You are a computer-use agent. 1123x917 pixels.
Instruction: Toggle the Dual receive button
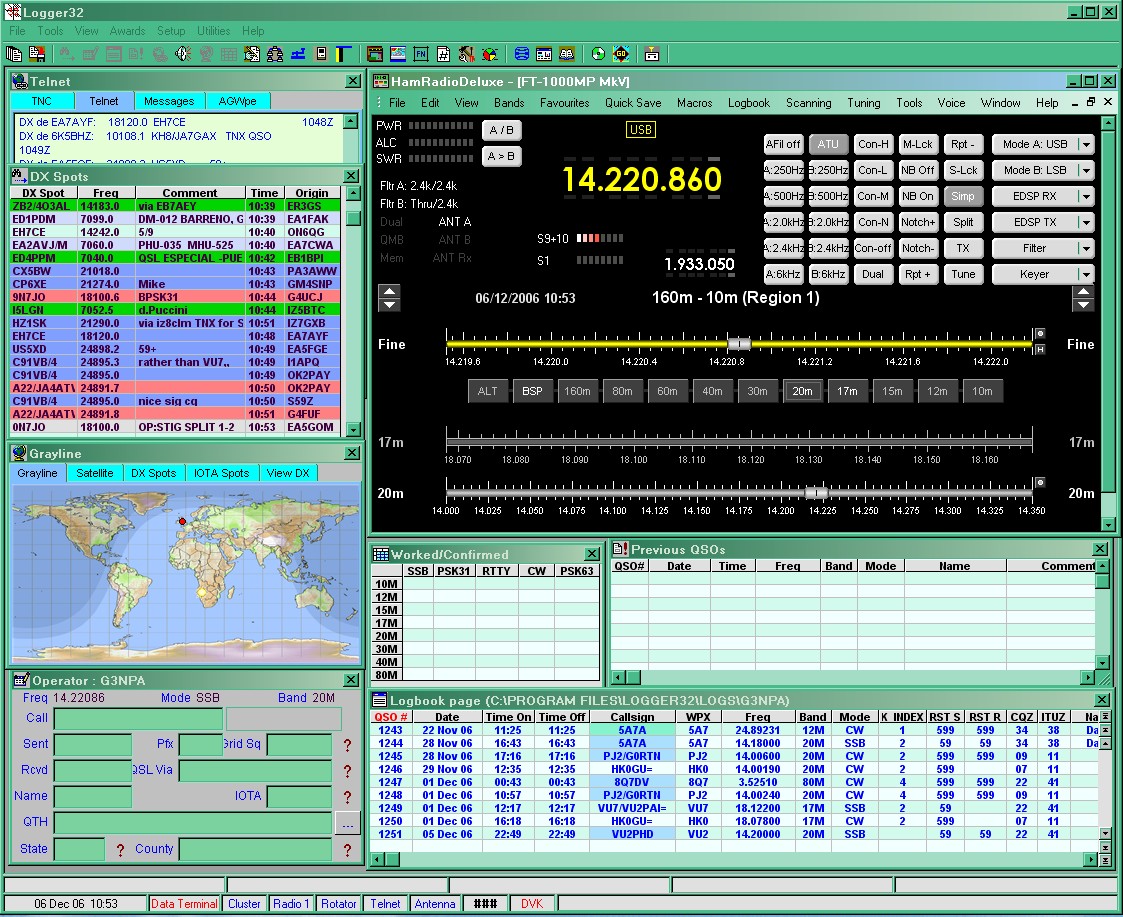872,274
